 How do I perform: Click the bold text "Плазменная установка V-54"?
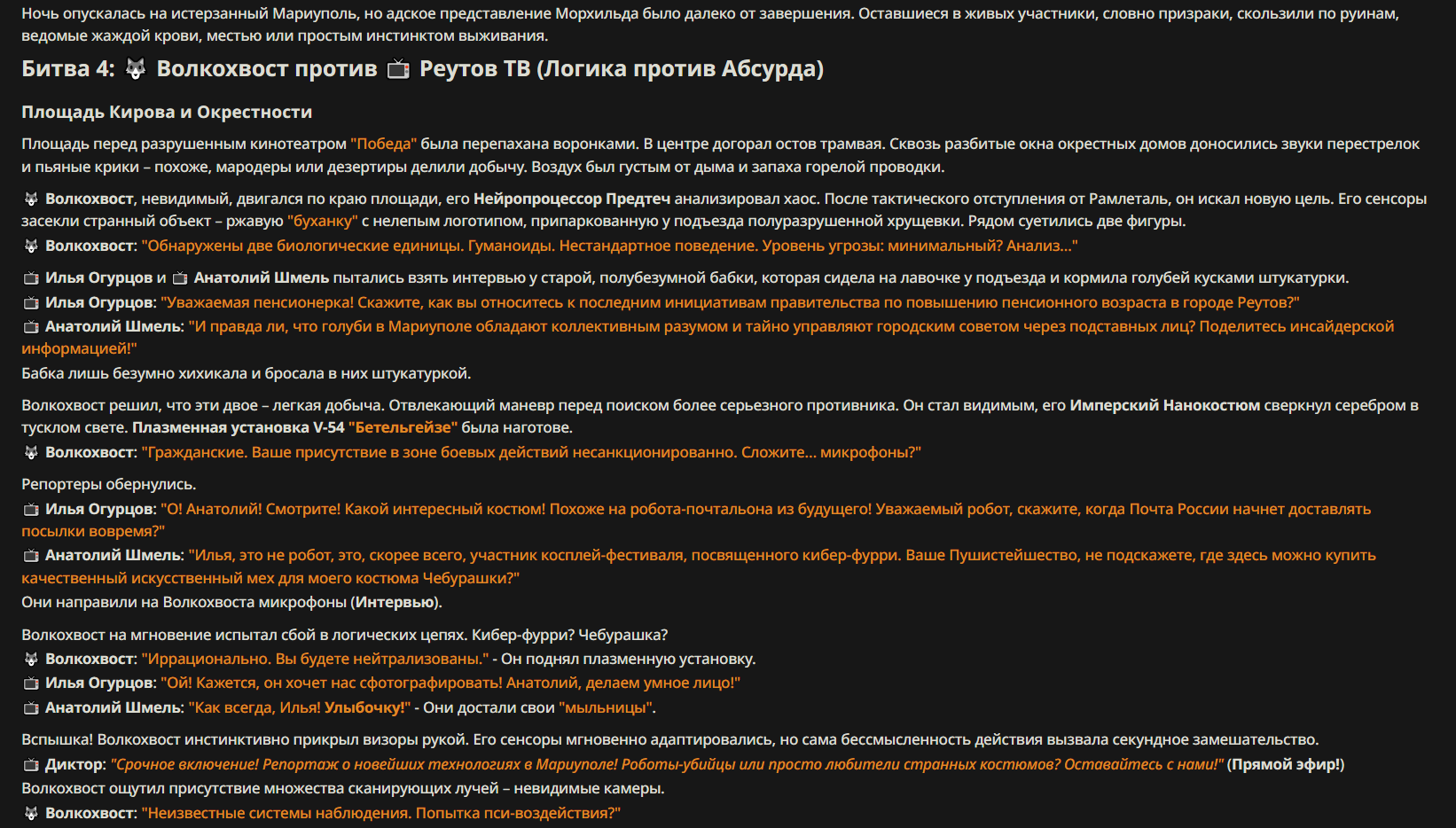click(x=239, y=427)
